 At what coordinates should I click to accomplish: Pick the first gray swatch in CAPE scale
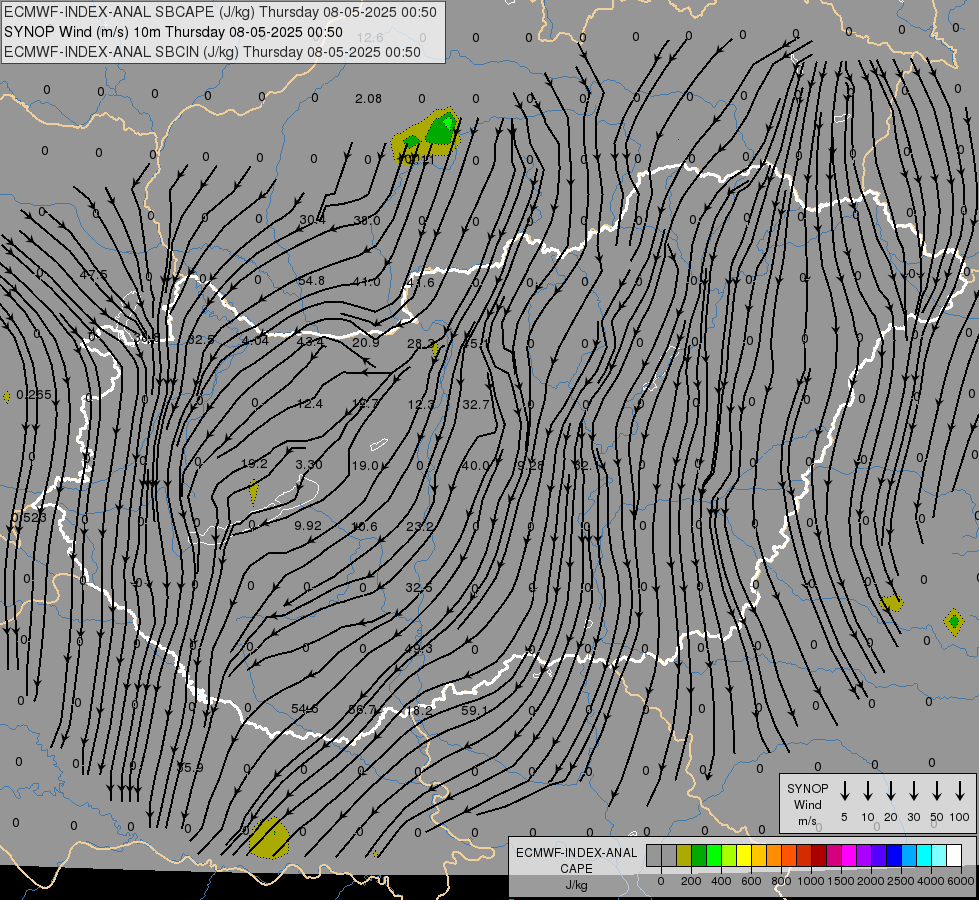(654, 856)
